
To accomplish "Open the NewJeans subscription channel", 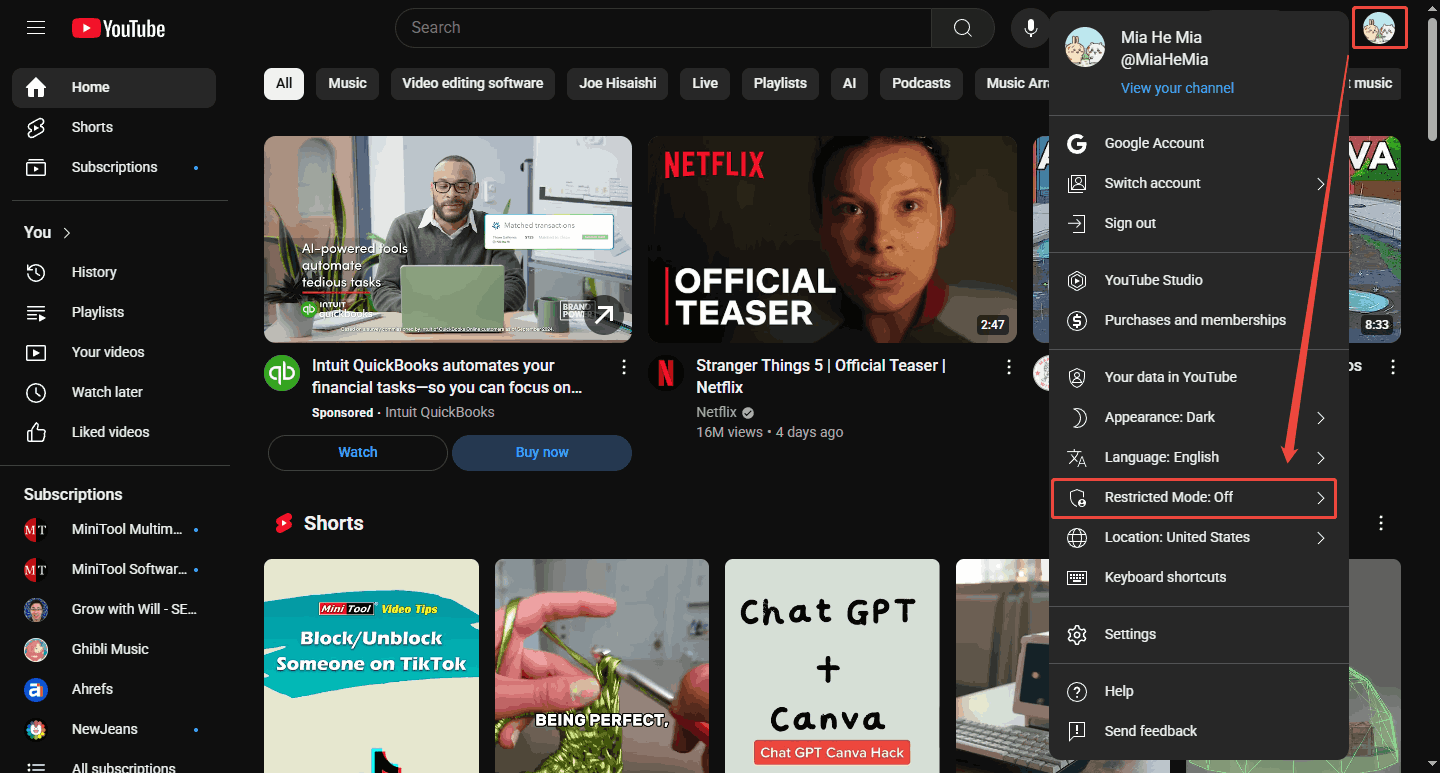I will [x=114, y=729].
